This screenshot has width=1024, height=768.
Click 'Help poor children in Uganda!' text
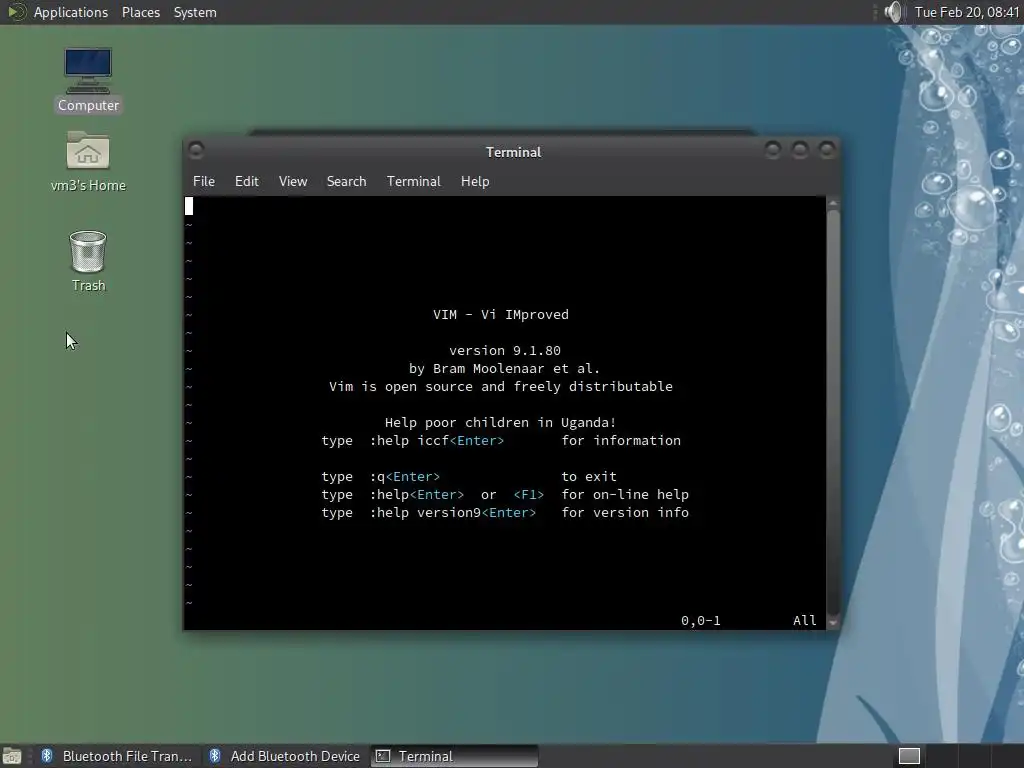pos(501,423)
